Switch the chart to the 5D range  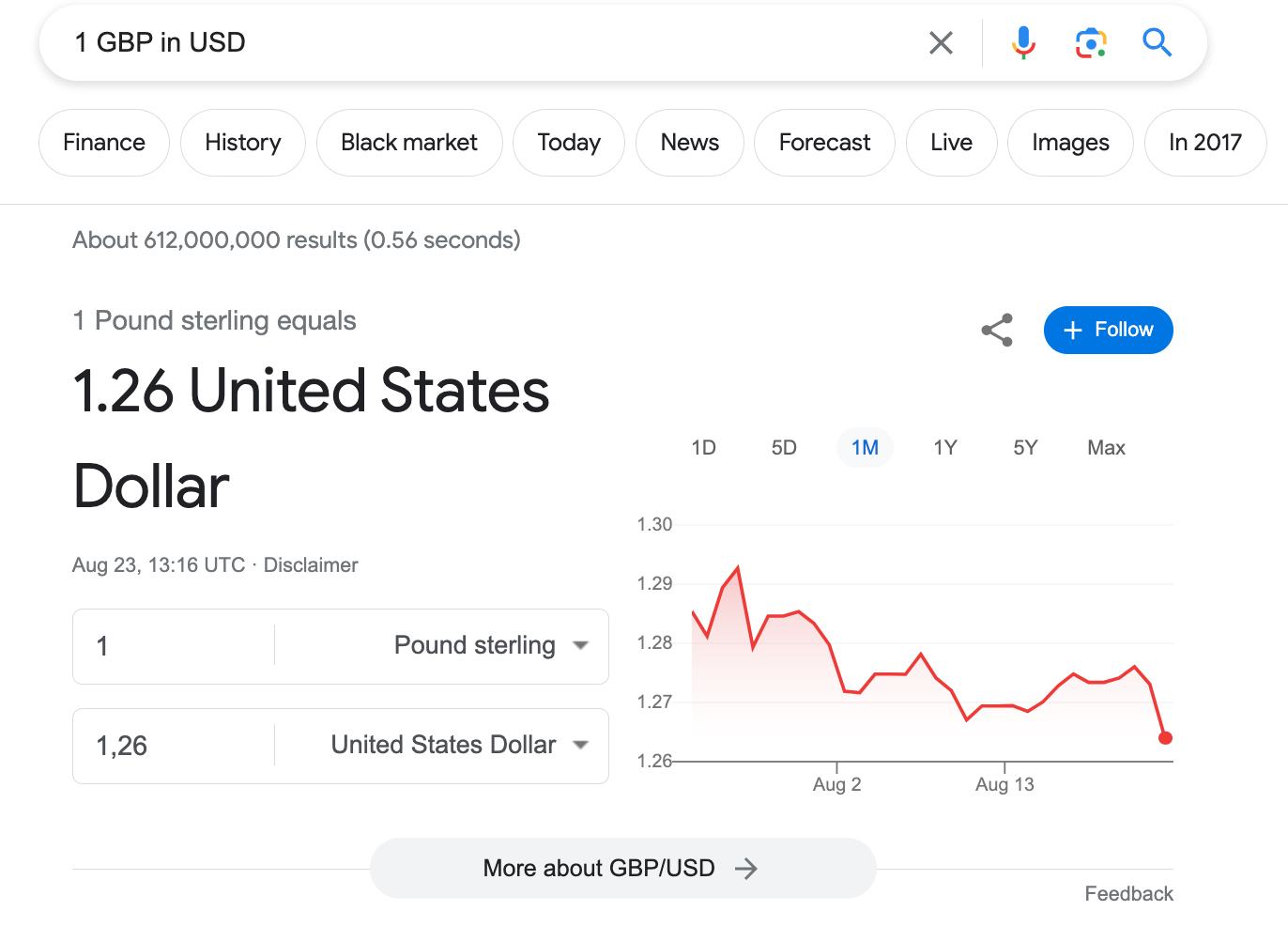point(784,448)
